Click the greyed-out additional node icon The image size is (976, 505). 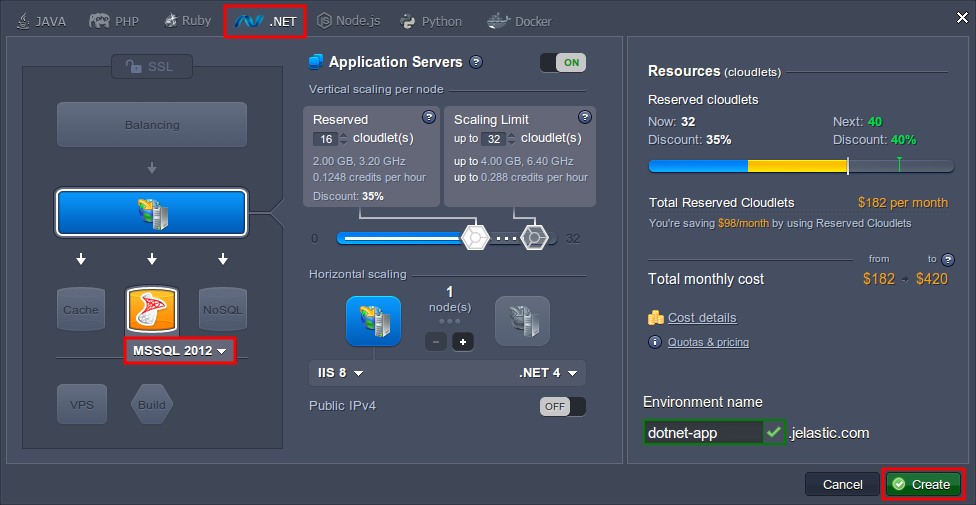pyautogui.click(x=522, y=321)
